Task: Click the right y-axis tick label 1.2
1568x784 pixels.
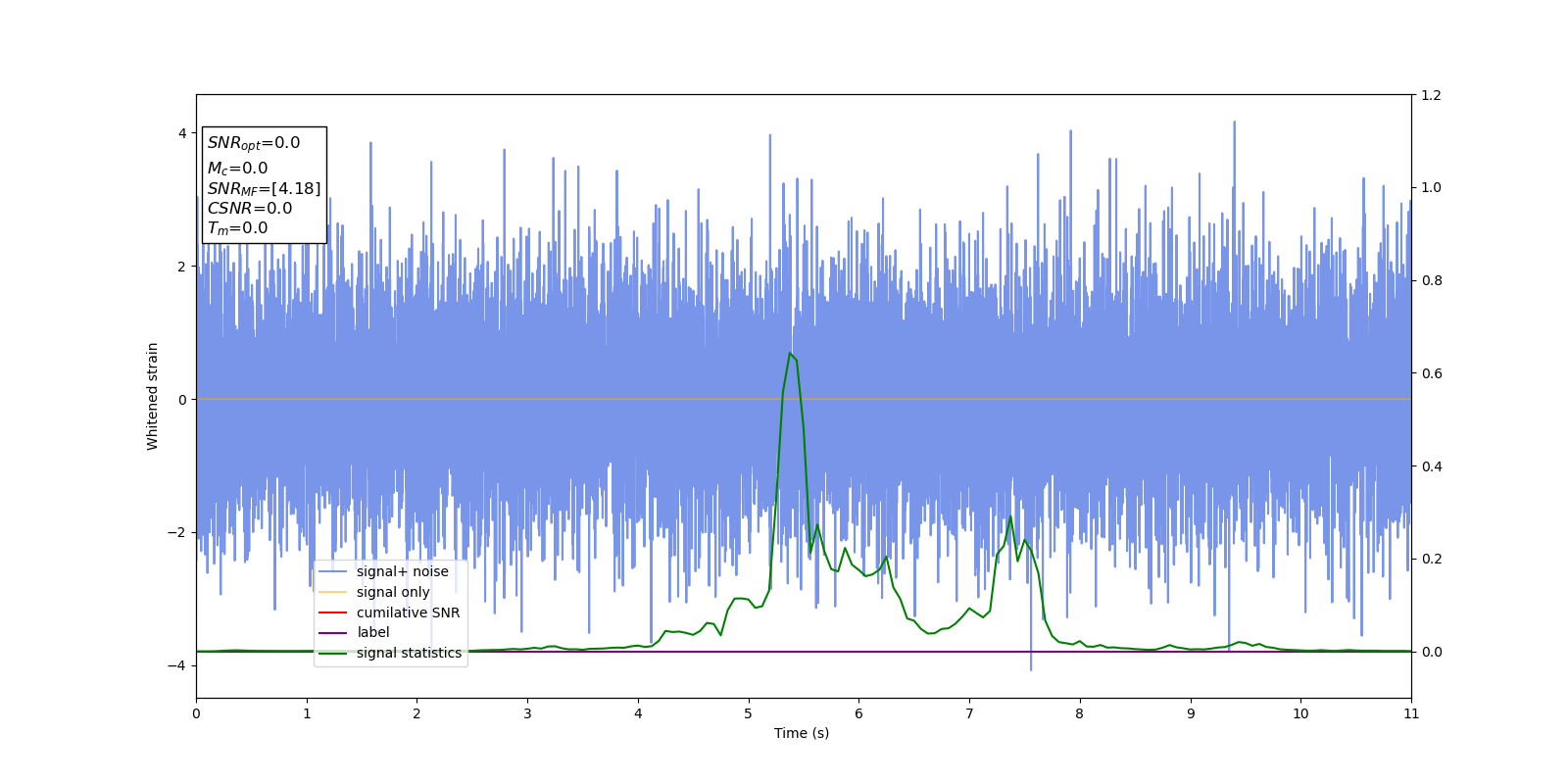Action: tap(1432, 95)
